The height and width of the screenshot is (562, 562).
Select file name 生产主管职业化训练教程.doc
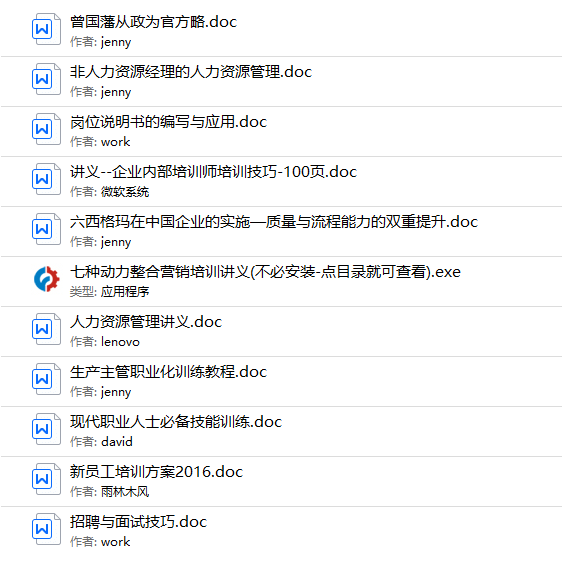(168, 372)
